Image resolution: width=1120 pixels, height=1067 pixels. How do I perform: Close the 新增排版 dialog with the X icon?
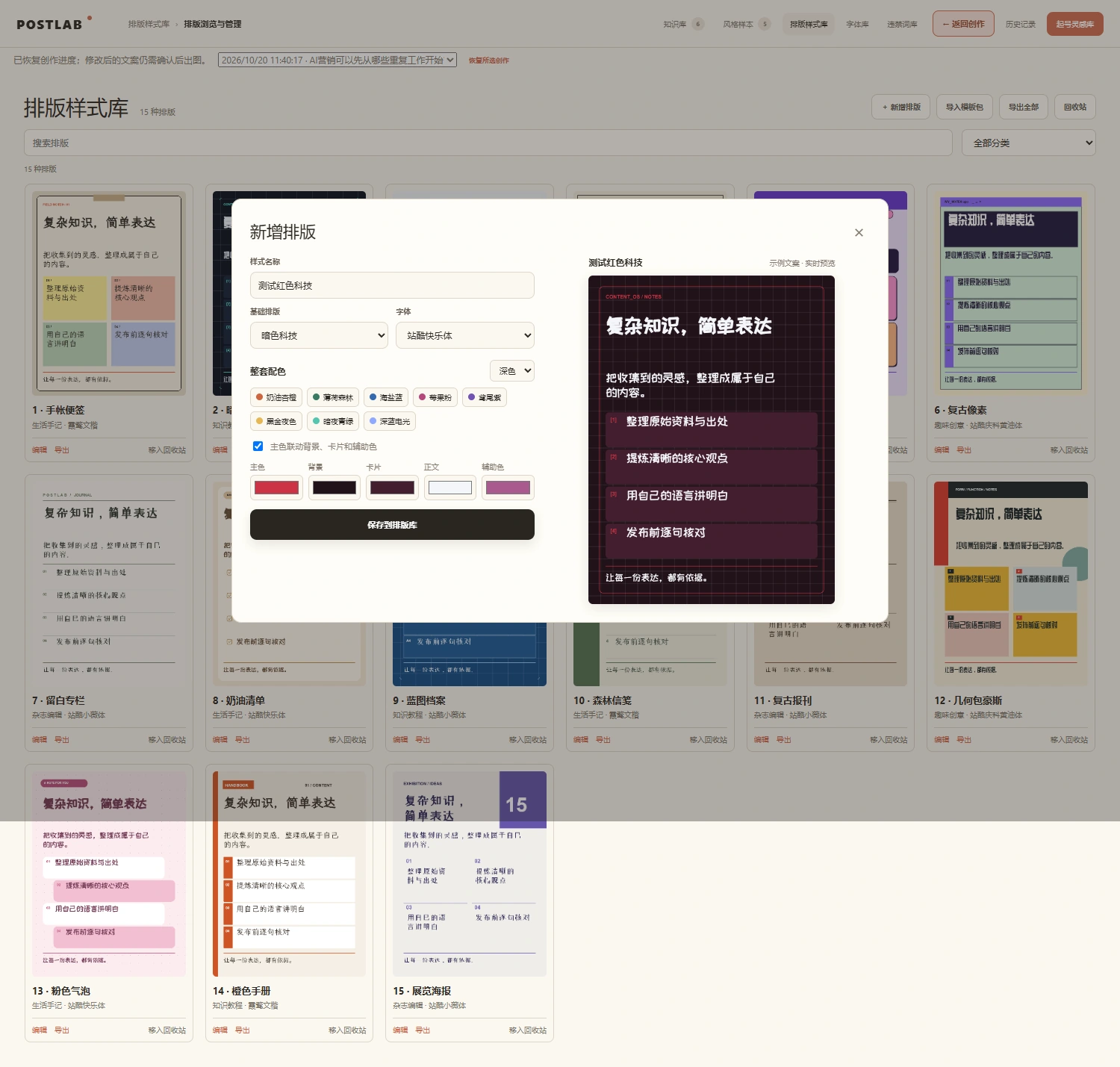click(859, 232)
